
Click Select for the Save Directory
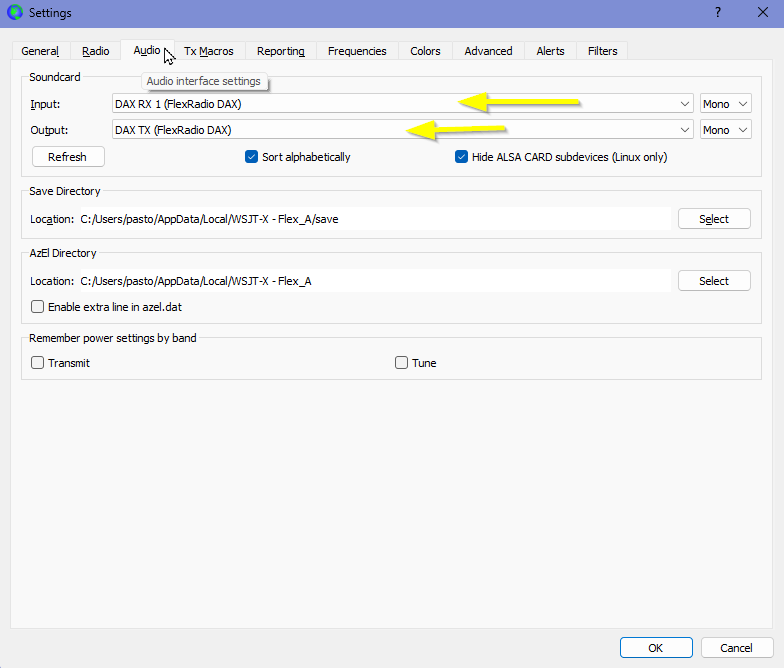tap(713, 219)
